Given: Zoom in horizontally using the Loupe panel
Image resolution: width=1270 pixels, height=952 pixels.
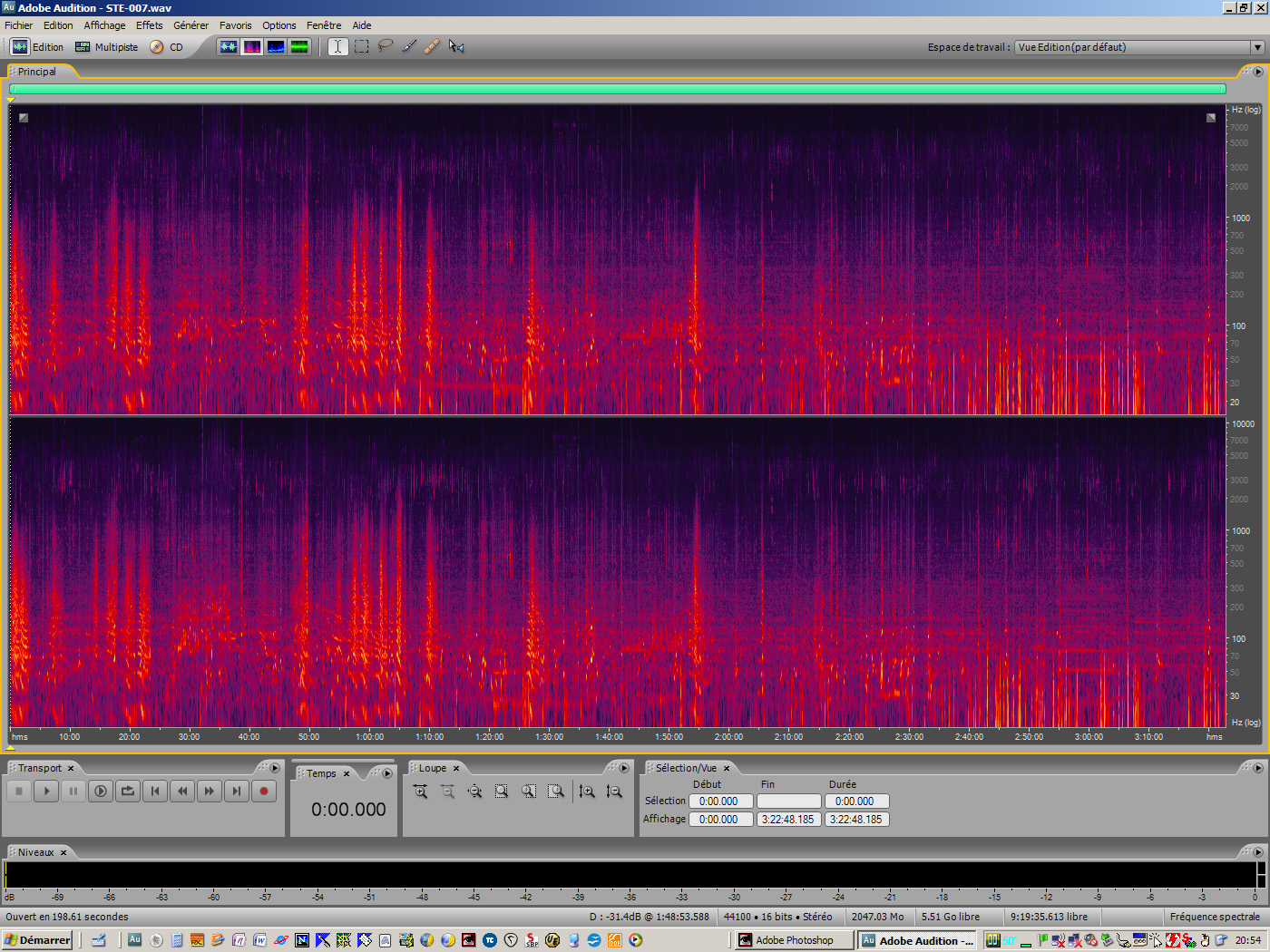Looking at the screenshot, I should (420, 791).
